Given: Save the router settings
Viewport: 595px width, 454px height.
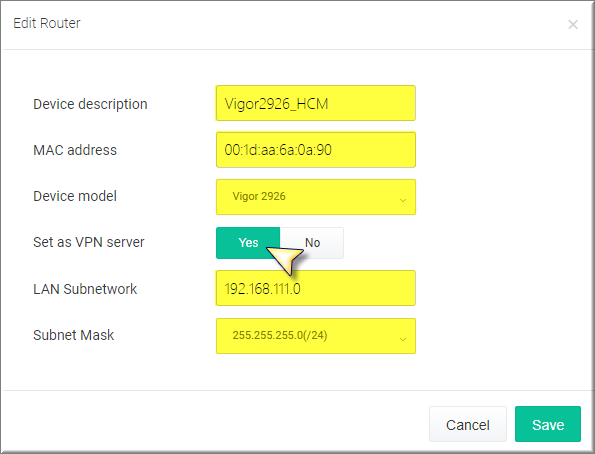Looking at the screenshot, I should [x=548, y=424].
